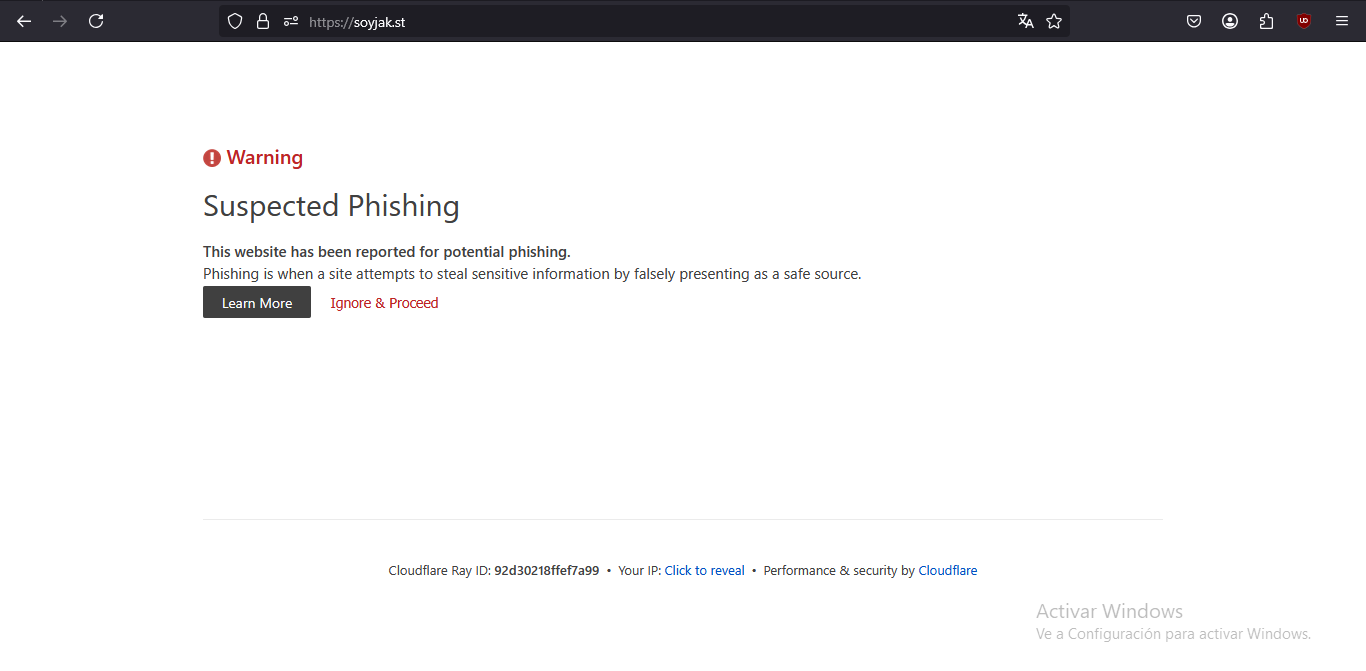Viewport: 1366px width, 671px height.
Task: Click the red Warning exclamation icon
Action: coord(212,158)
